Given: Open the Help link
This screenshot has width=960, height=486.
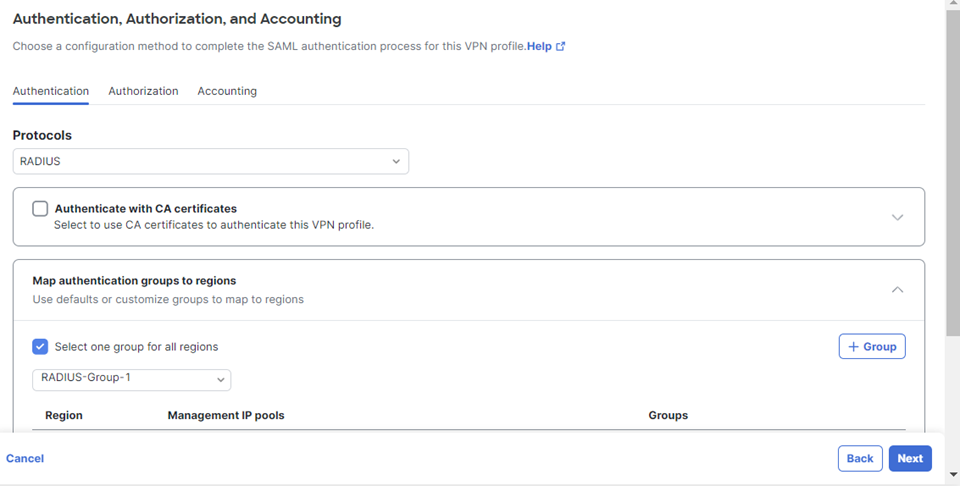Looking at the screenshot, I should point(539,47).
